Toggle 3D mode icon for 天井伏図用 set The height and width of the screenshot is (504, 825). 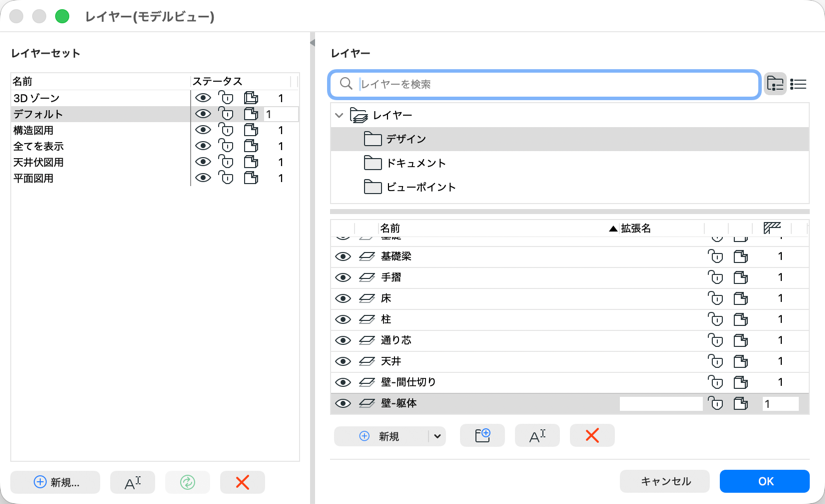pyautogui.click(x=251, y=162)
